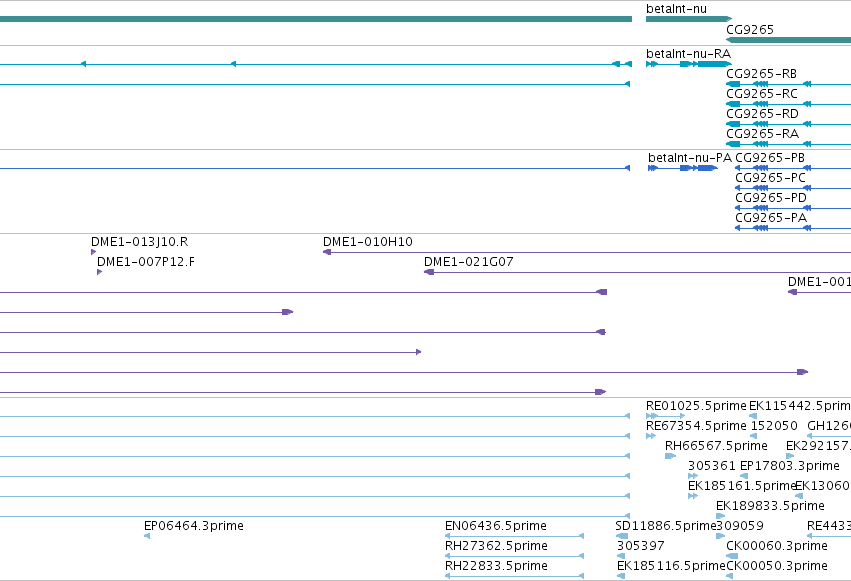The image size is (851, 581).
Task: Click the RE67354.5prime EST label
Action: [x=696, y=426]
